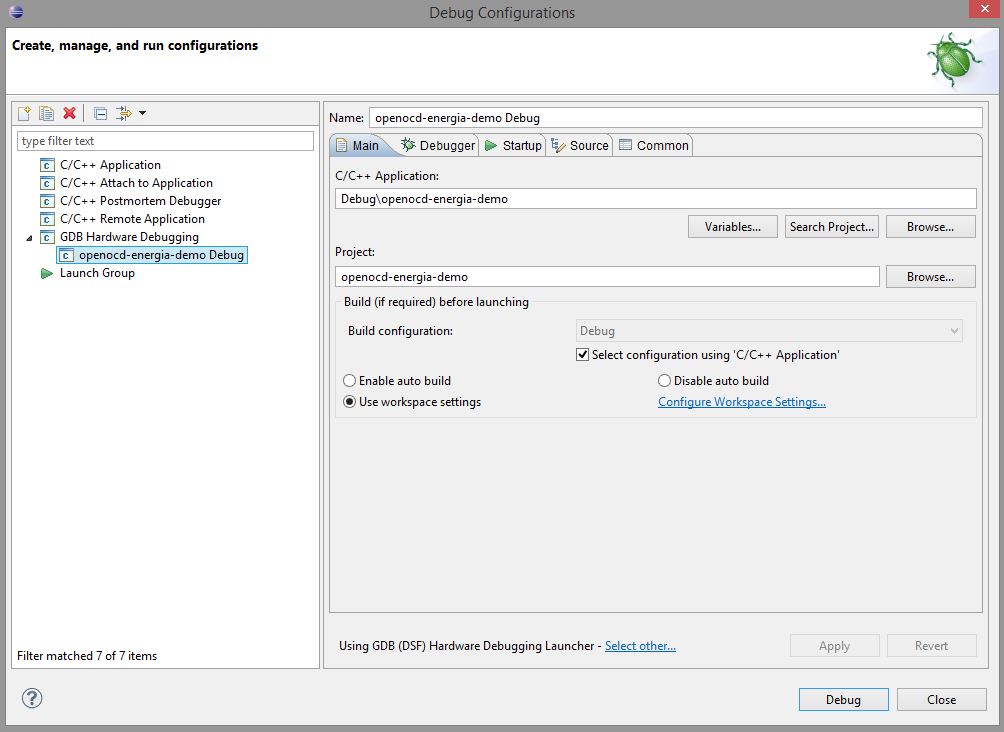Click the green debug bug image
The height and width of the screenshot is (732, 1004).
[953, 60]
